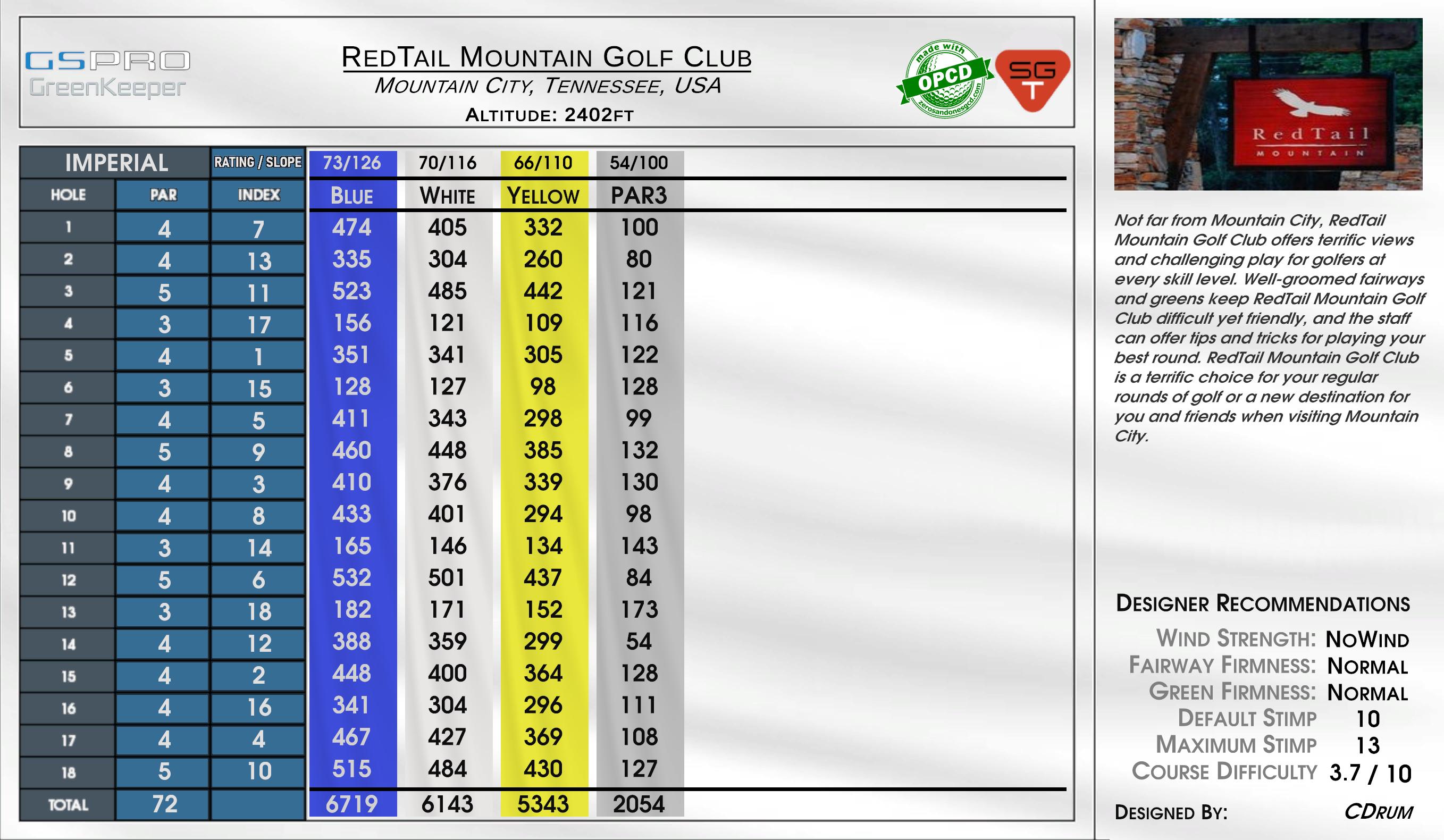The height and width of the screenshot is (840, 1444).
Task: Click the TOTAL row label
Action: (68, 805)
